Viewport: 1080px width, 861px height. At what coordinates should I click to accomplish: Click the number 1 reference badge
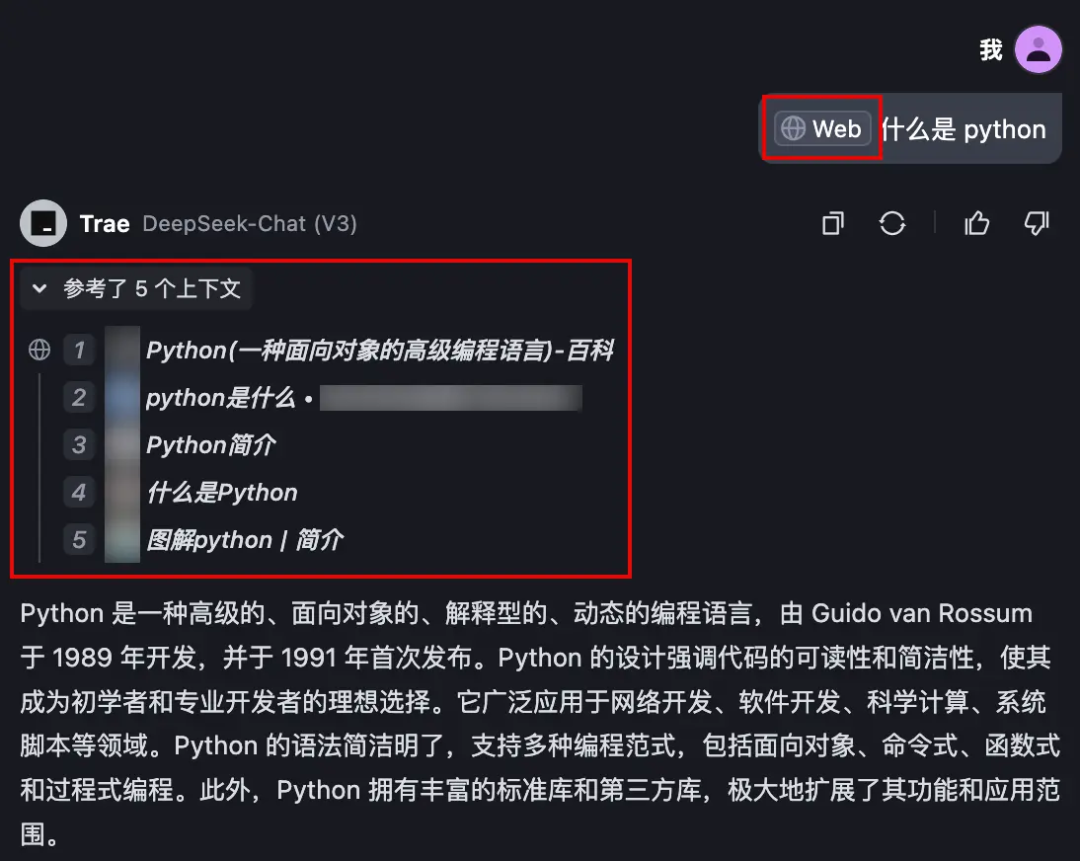pos(79,350)
